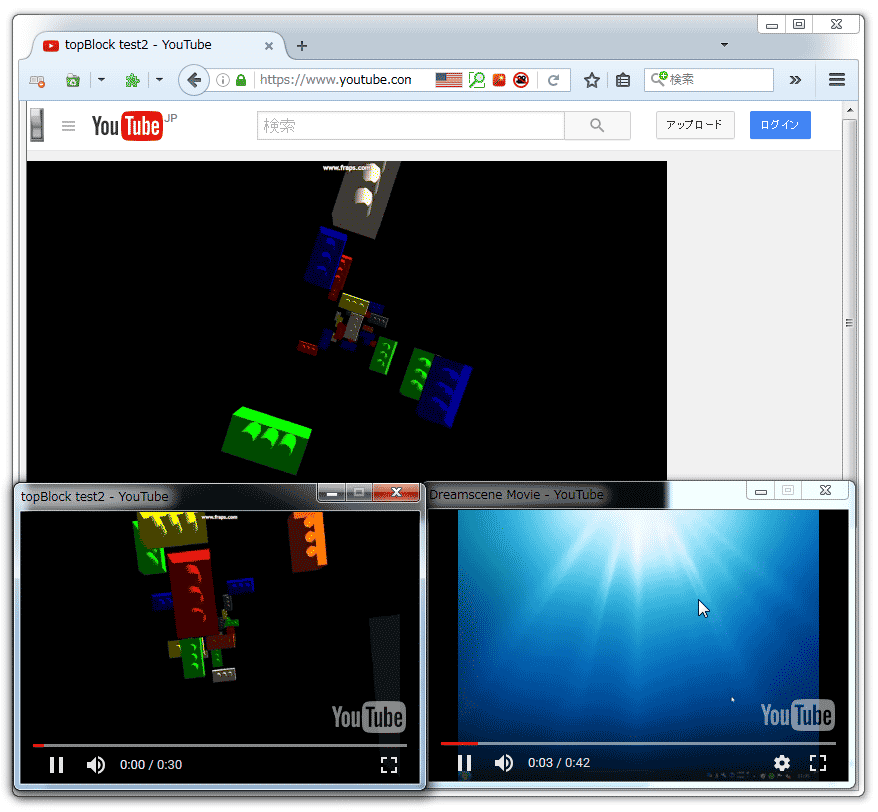Seek on the topBlock test2 video progress bar
This screenshot has height=812, width=878.
pyautogui.click(x=220, y=745)
